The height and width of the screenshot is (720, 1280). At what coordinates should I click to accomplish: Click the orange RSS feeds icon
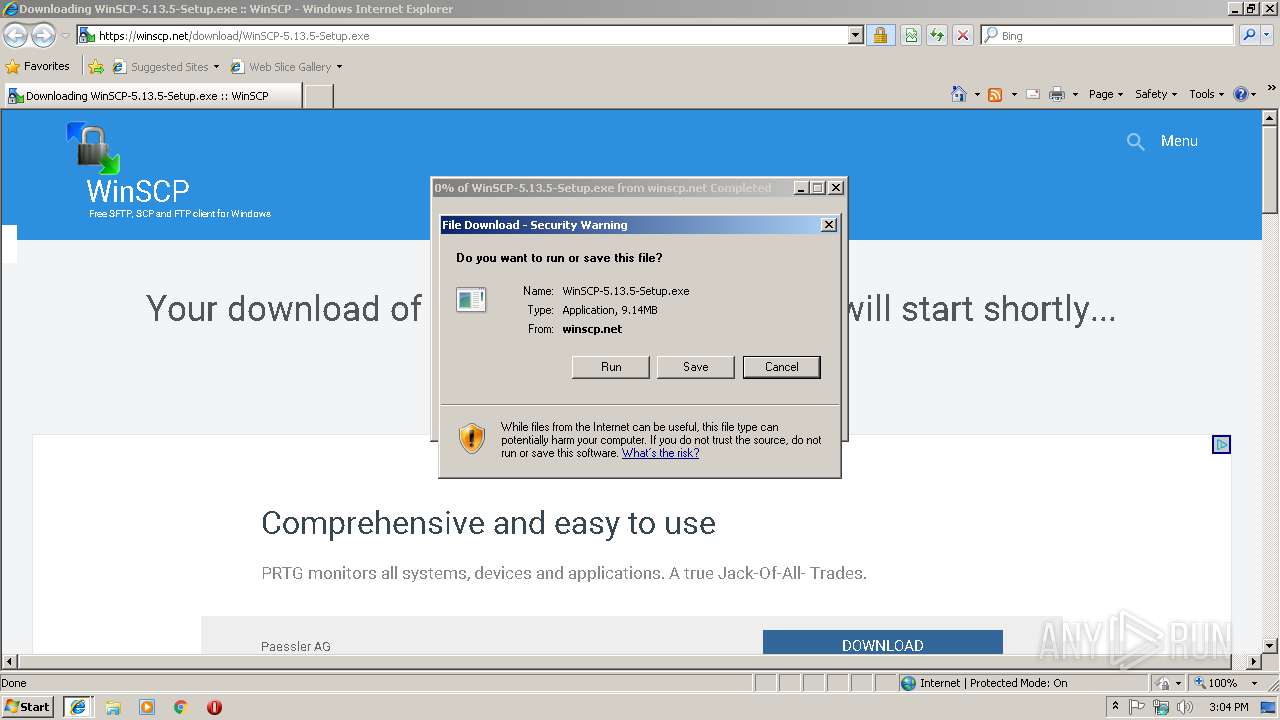(x=995, y=94)
